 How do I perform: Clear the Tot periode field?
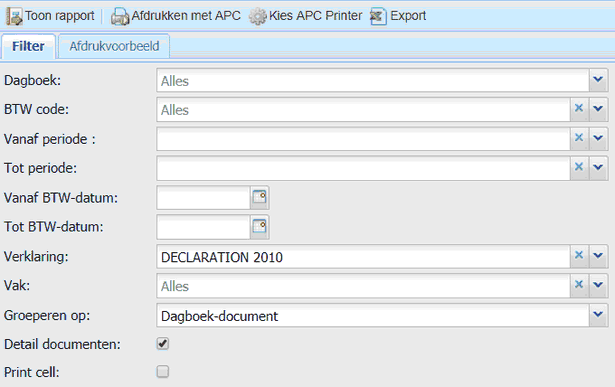pyautogui.click(x=579, y=167)
